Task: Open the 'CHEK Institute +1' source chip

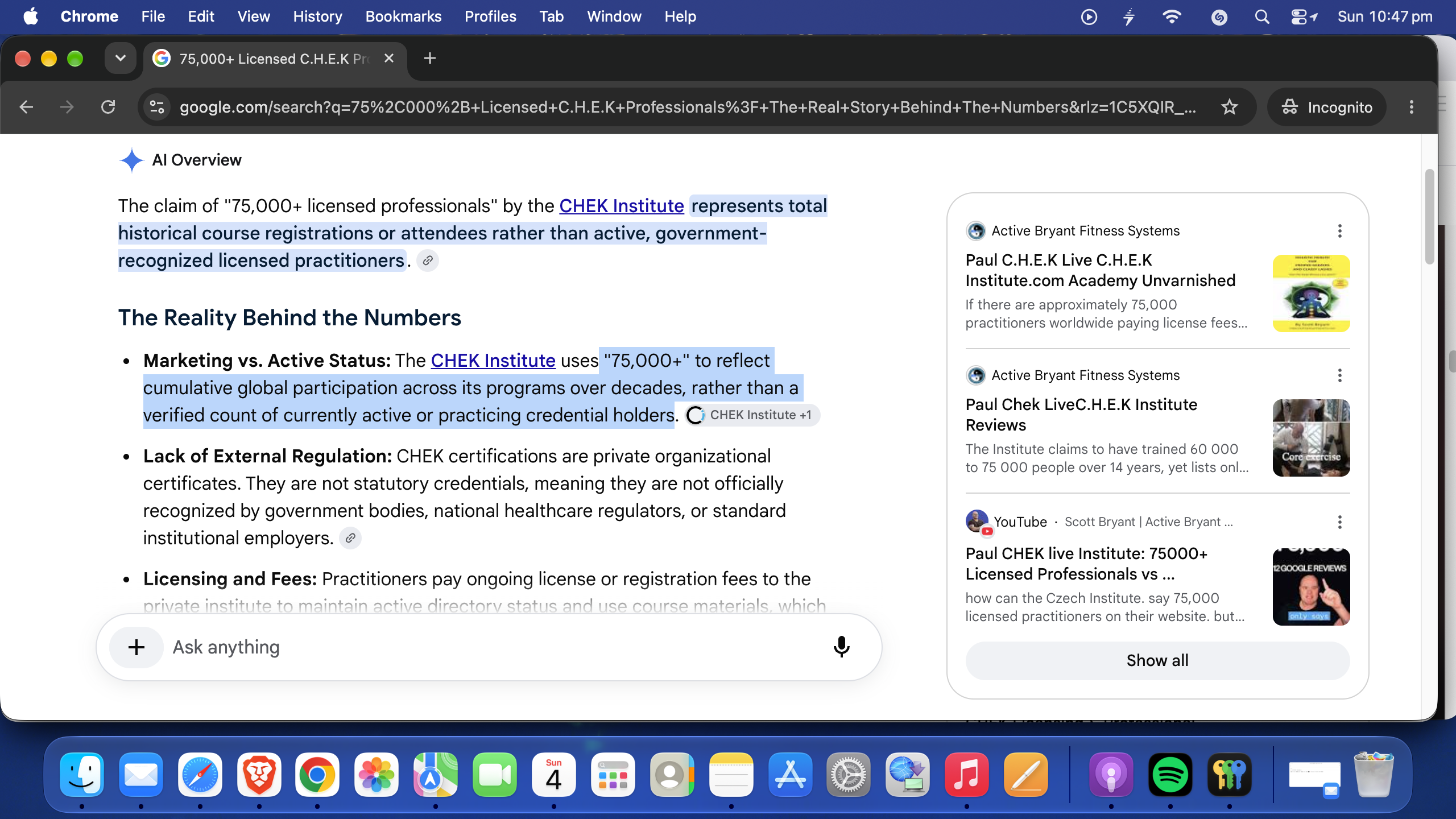Action: pyautogui.click(x=752, y=415)
